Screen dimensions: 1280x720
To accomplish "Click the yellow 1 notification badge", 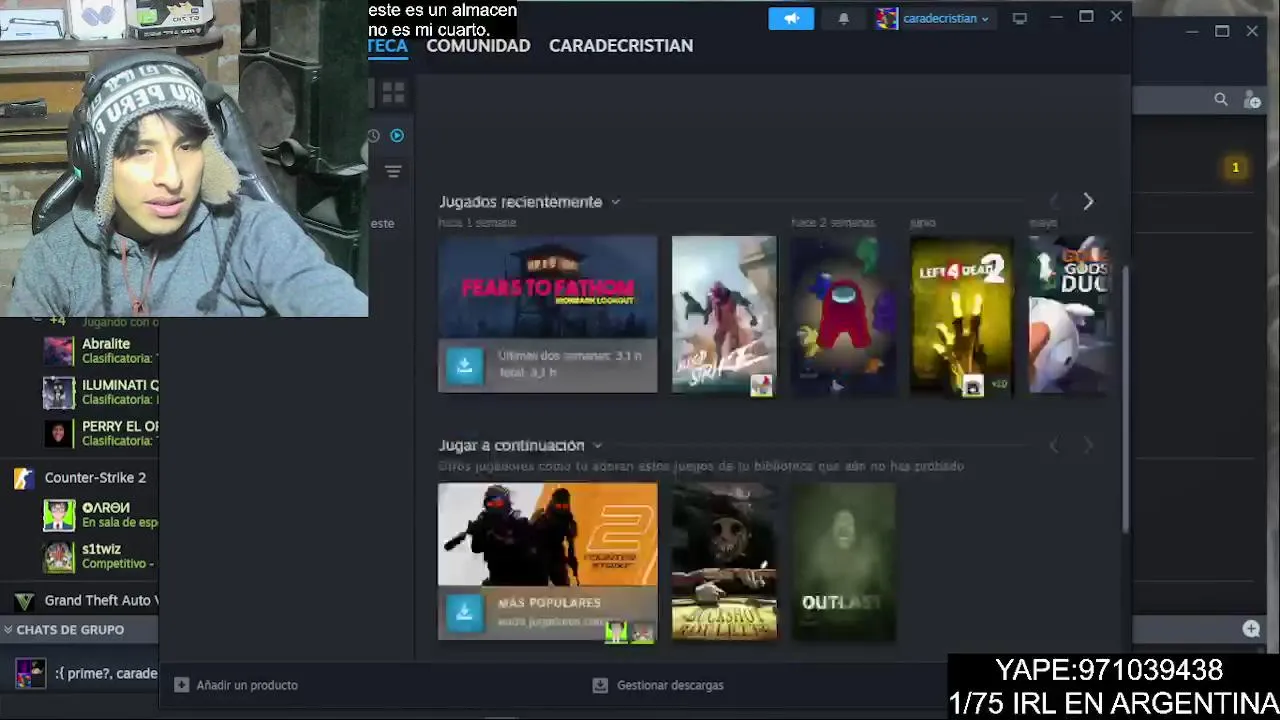I will (1235, 168).
